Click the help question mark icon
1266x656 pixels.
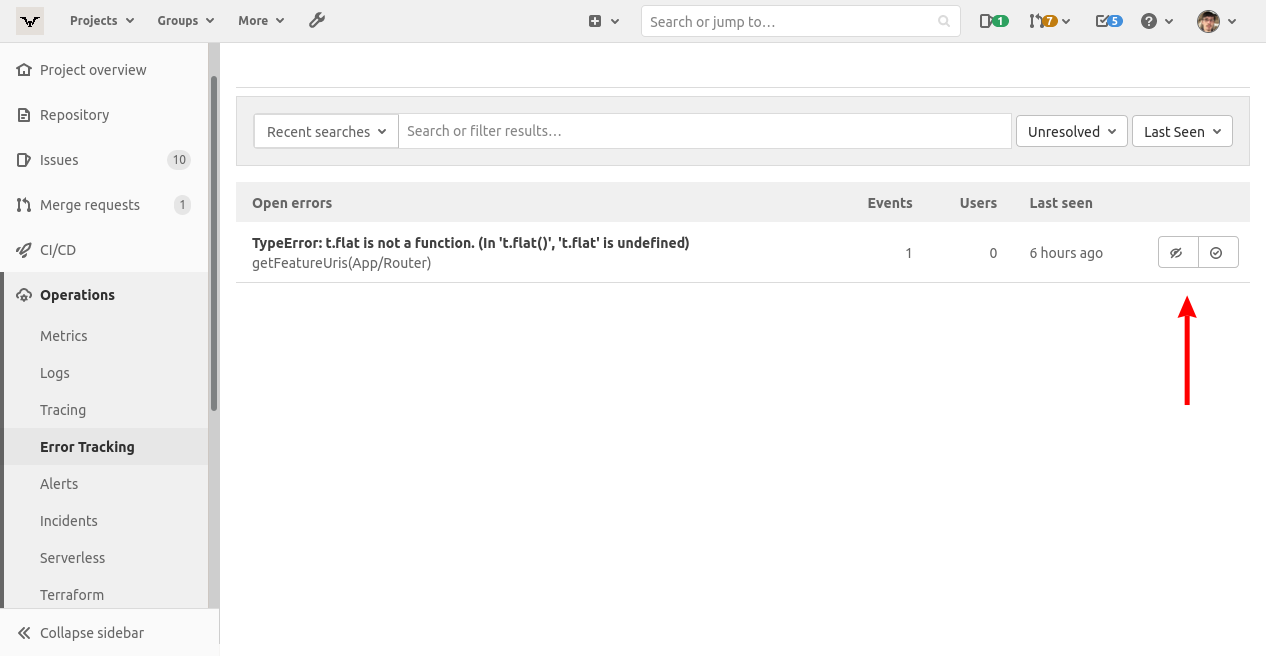(1150, 20)
